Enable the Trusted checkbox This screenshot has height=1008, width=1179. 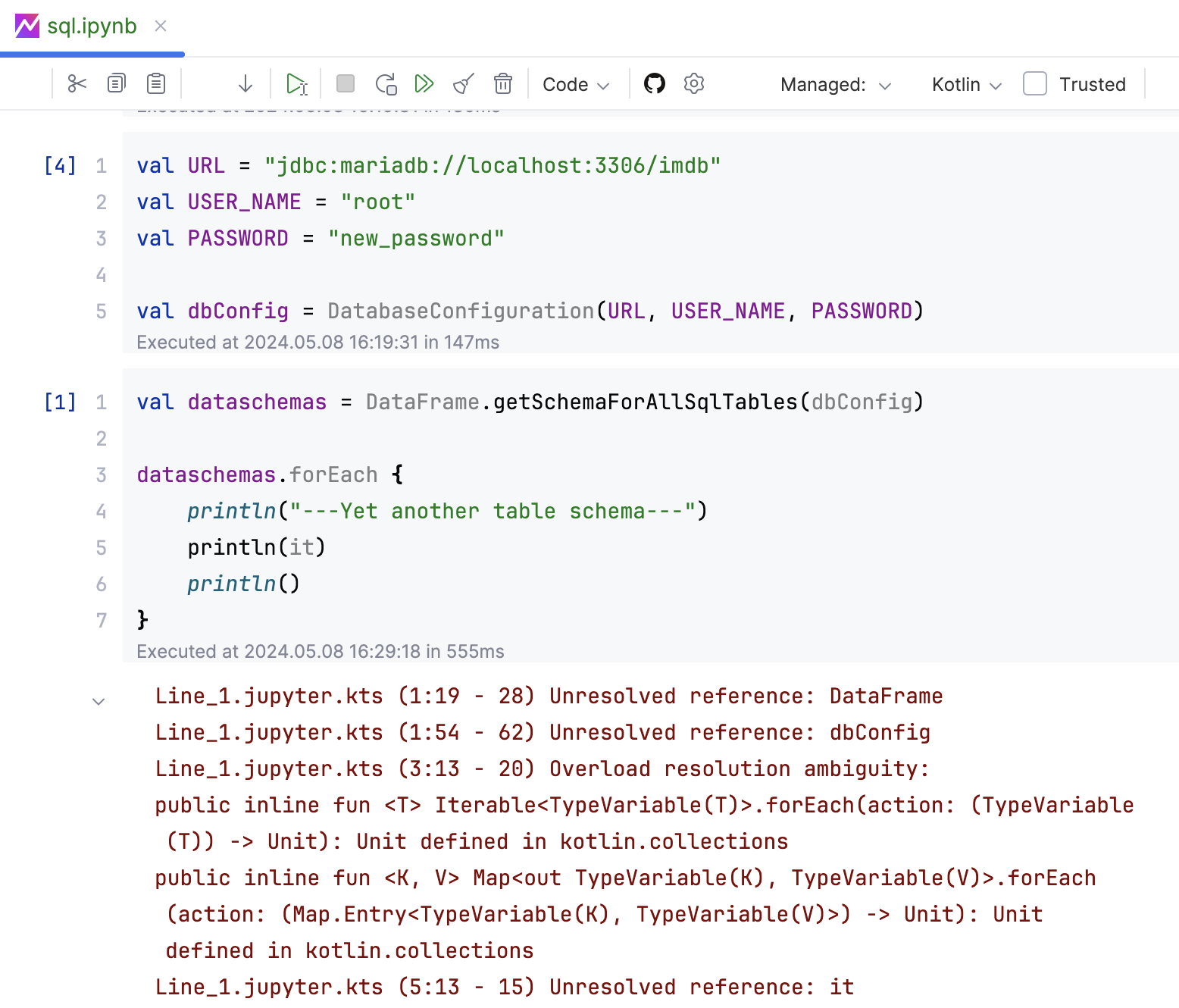[1034, 84]
